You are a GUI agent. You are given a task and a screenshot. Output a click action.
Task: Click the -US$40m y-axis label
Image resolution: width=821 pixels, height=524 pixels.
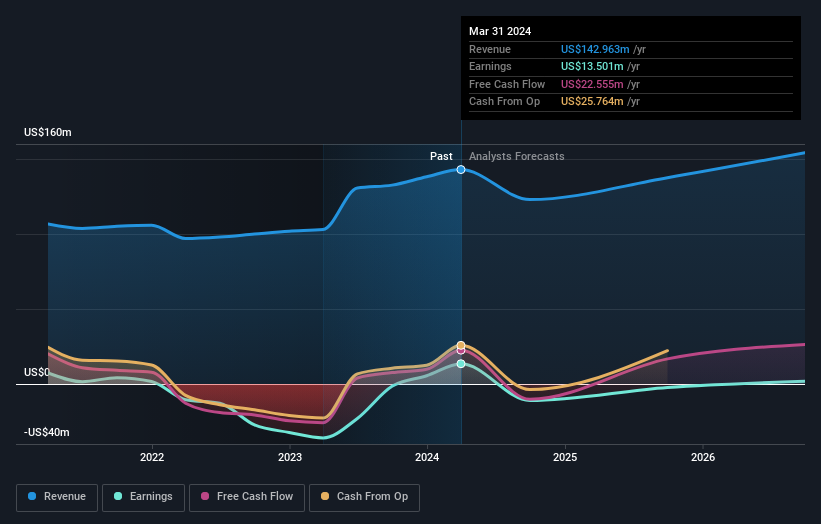(47, 432)
